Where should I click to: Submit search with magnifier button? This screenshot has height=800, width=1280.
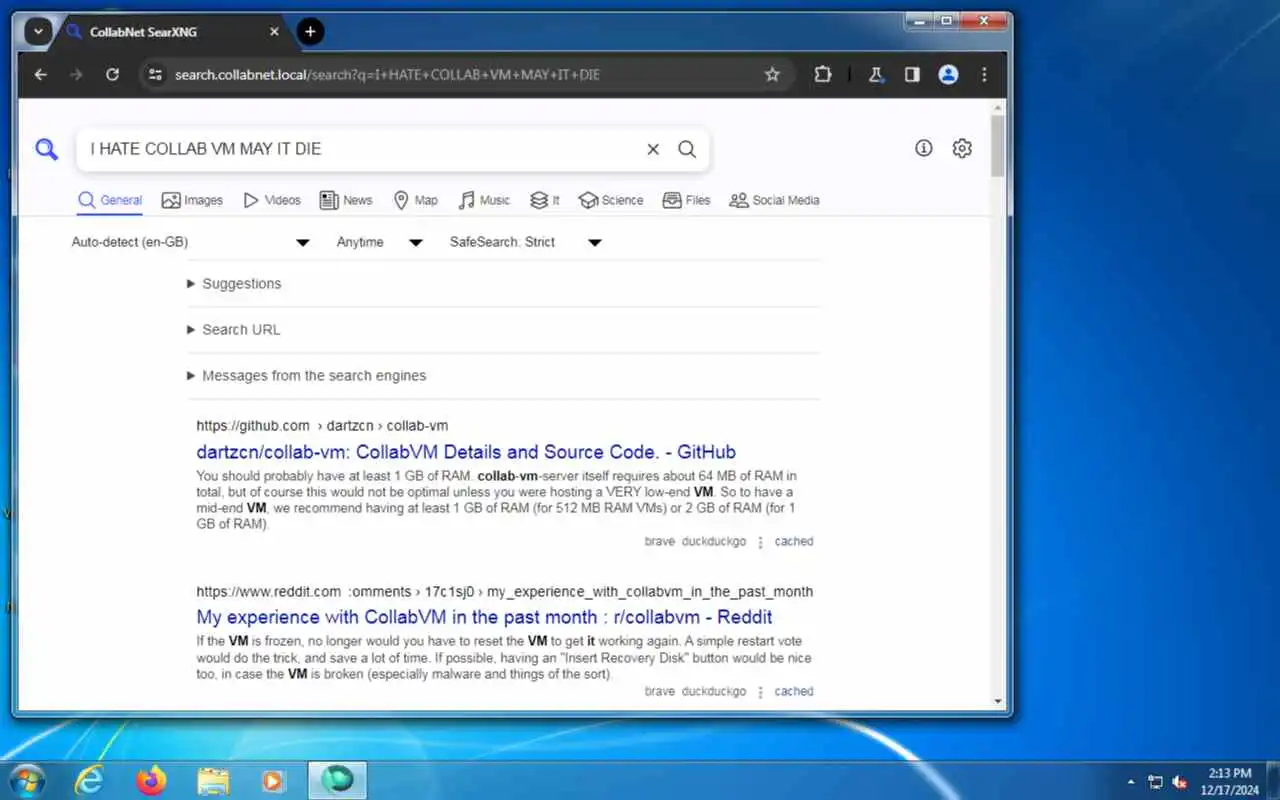[x=687, y=149]
